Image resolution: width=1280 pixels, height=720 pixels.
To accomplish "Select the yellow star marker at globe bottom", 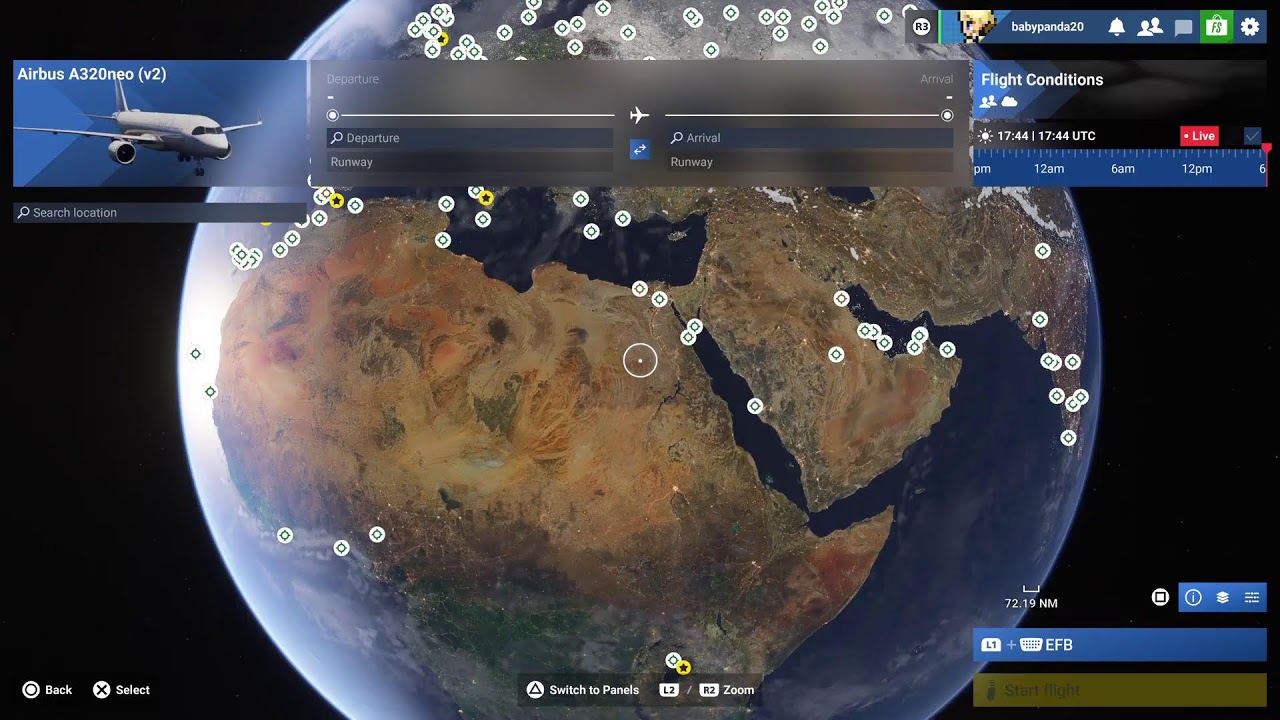I will [684, 667].
